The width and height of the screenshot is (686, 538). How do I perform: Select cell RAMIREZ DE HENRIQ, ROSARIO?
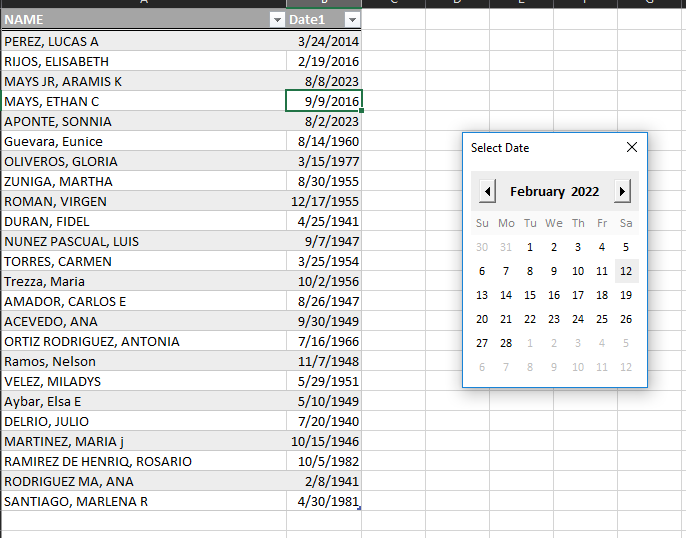[144, 462]
